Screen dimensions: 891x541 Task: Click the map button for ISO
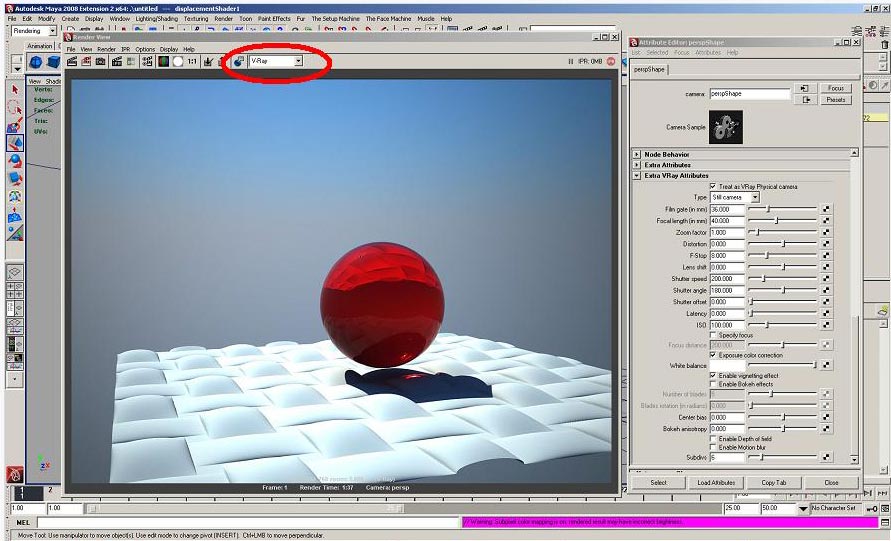826,325
